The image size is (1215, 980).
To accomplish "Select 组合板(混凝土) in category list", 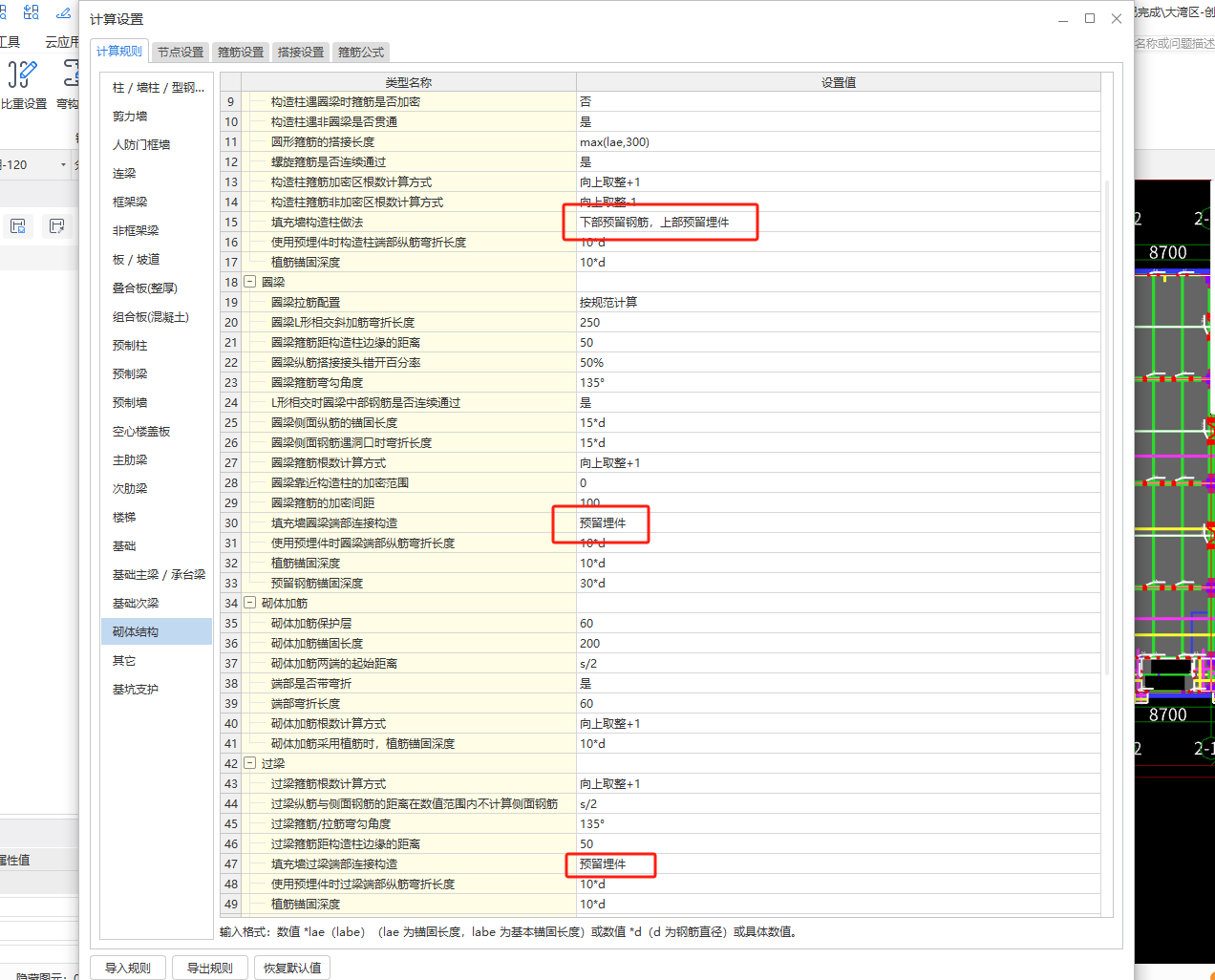I will (x=157, y=317).
